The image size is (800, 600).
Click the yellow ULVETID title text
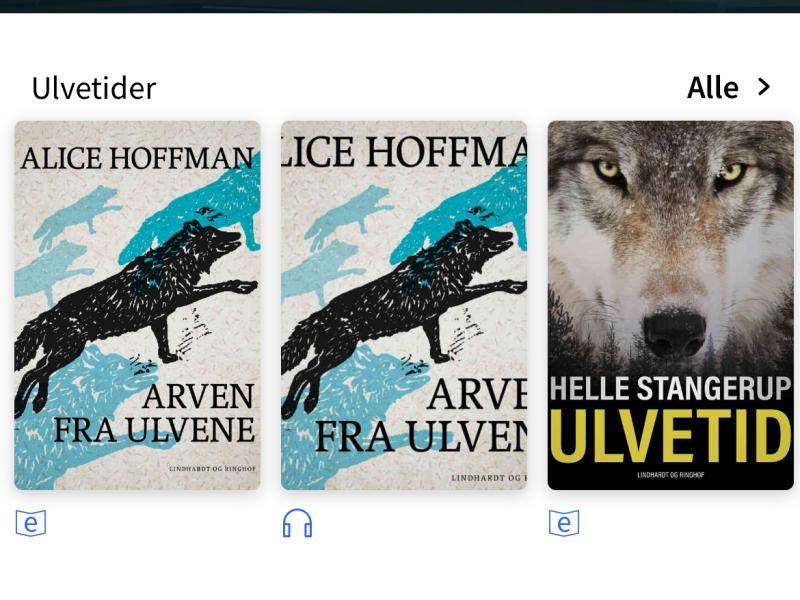pos(671,436)
